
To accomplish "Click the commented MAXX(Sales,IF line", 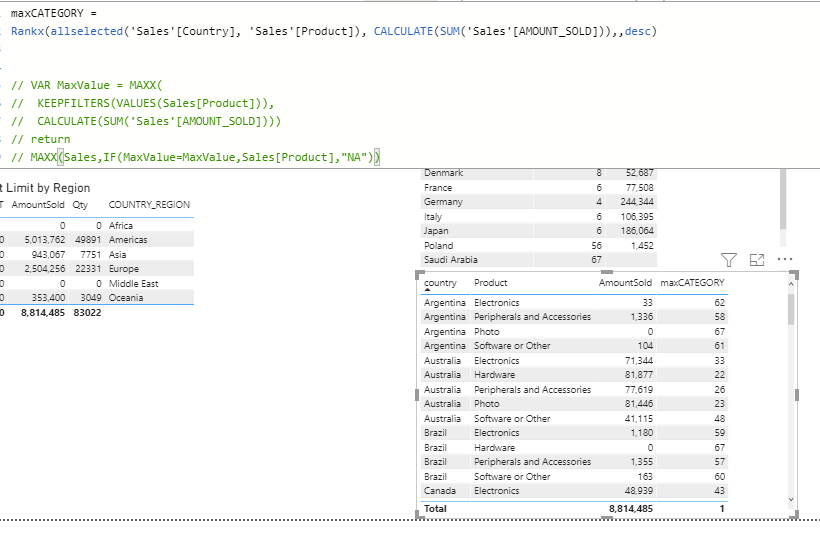I will (x=196, y=157).
